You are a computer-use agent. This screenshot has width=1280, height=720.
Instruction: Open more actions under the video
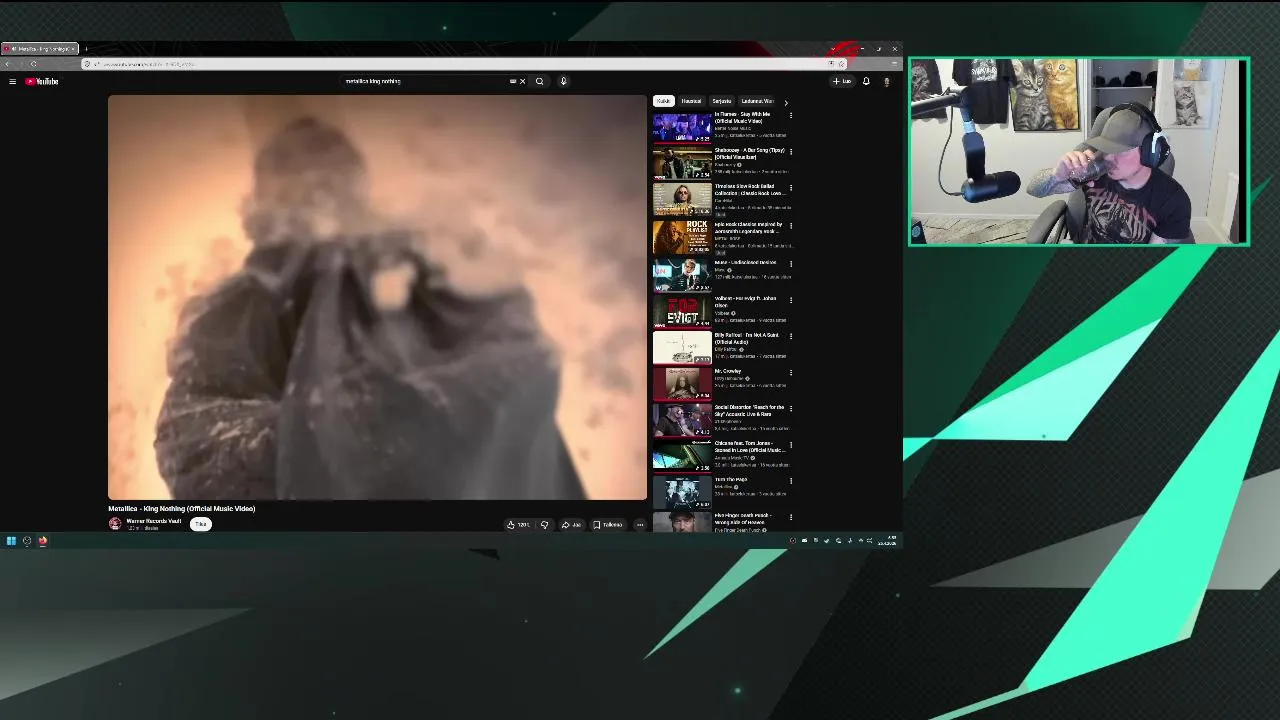click(640, 524)
